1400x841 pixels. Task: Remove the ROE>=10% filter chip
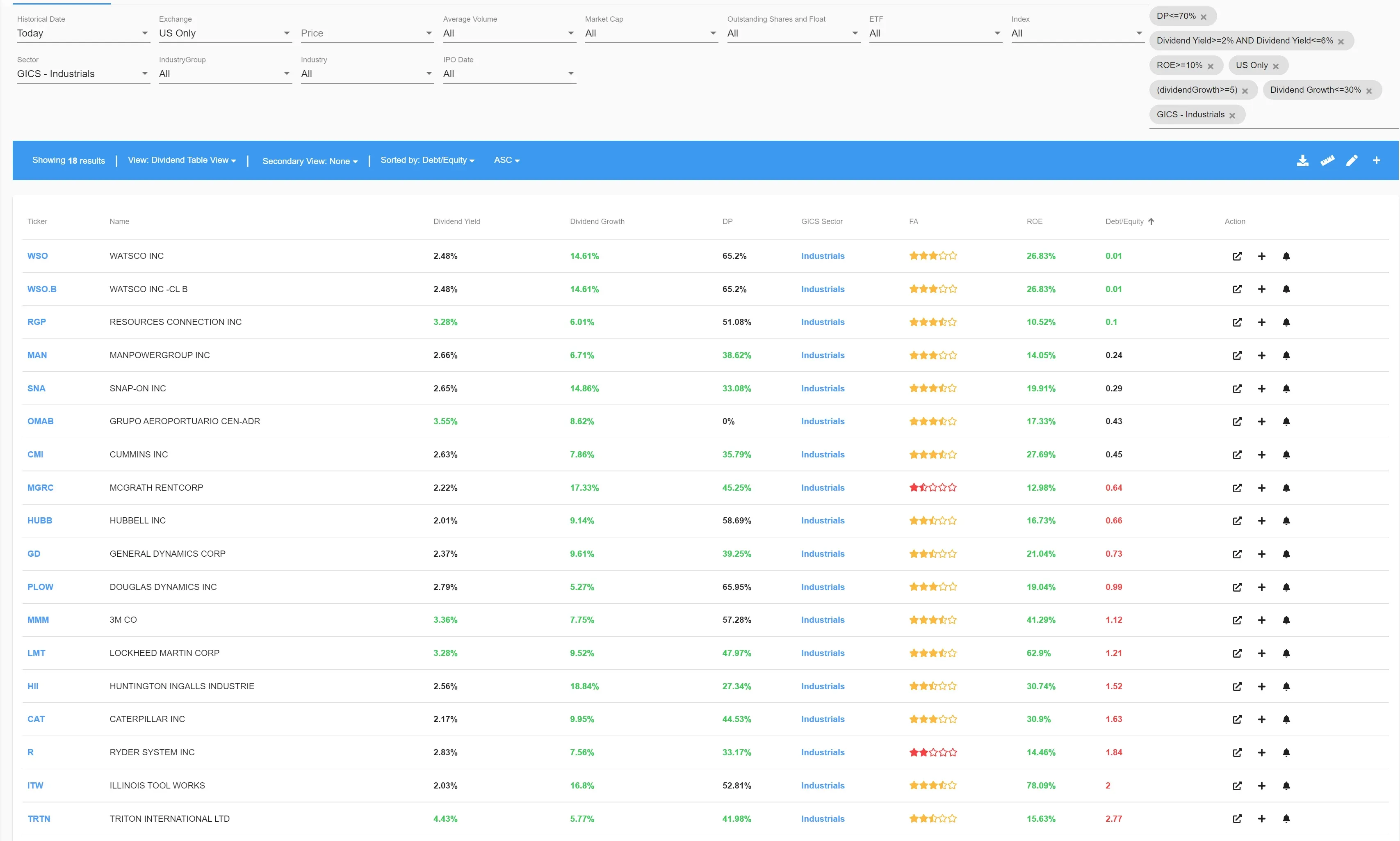pos(1210,66)
